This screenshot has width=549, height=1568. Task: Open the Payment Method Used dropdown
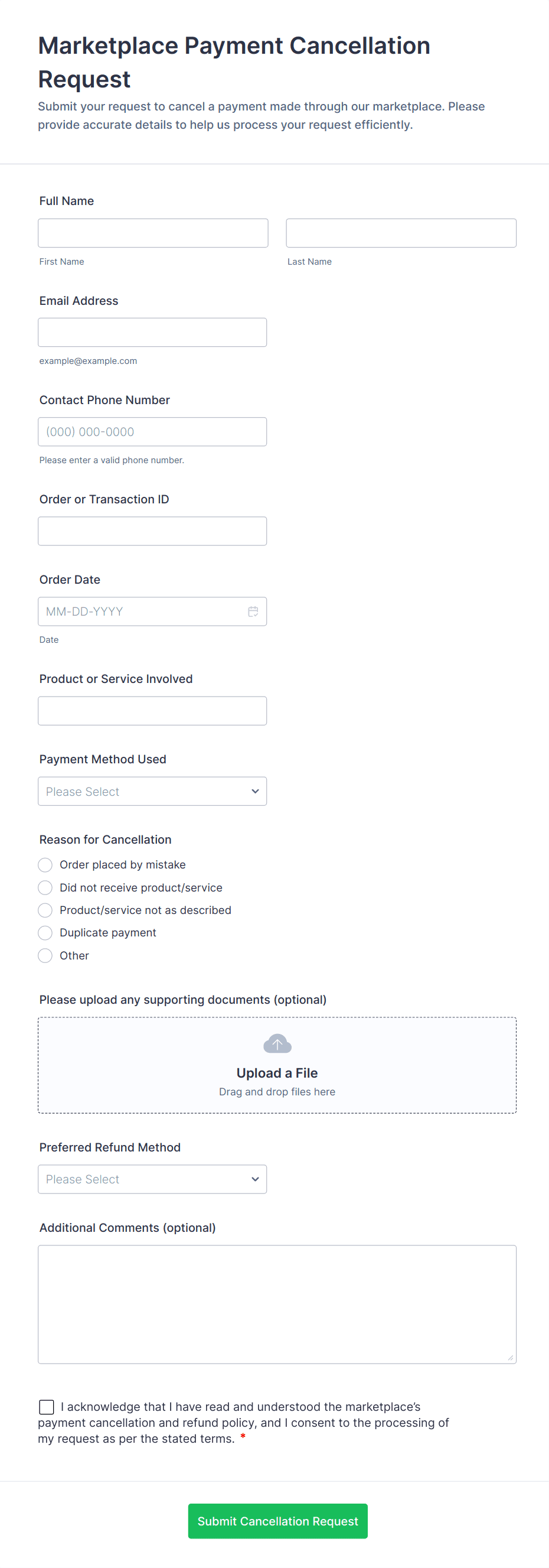pos(152,791)
